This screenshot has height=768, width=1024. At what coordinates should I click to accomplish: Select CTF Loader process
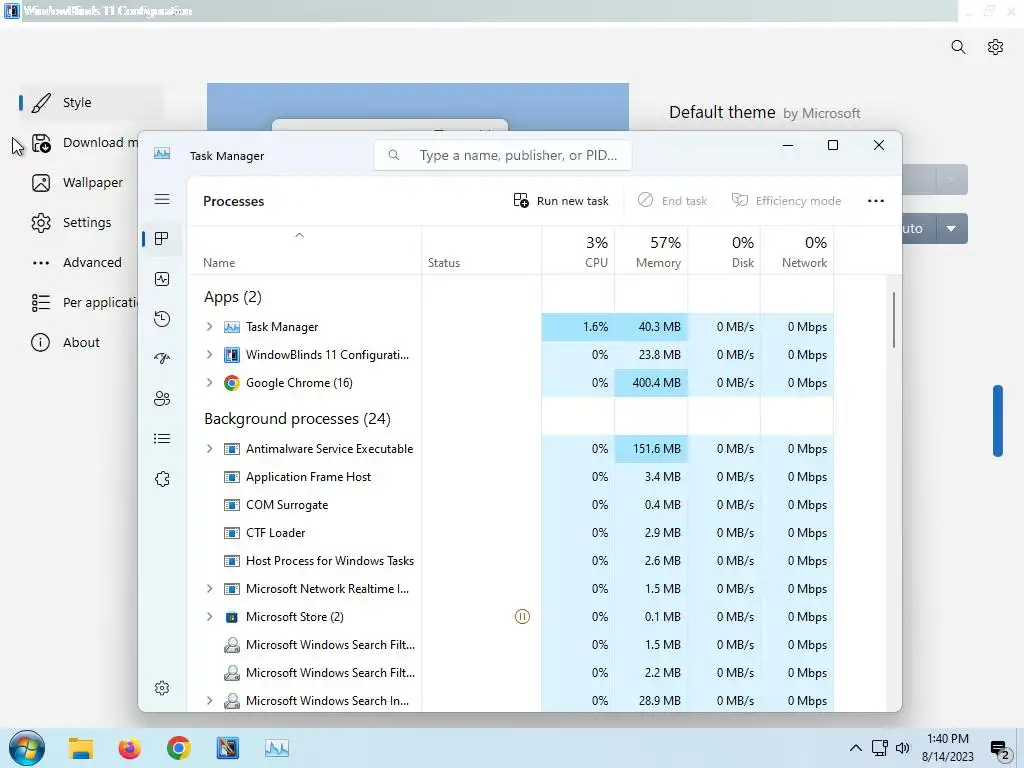pyautogui.click(x=275, y=533)
